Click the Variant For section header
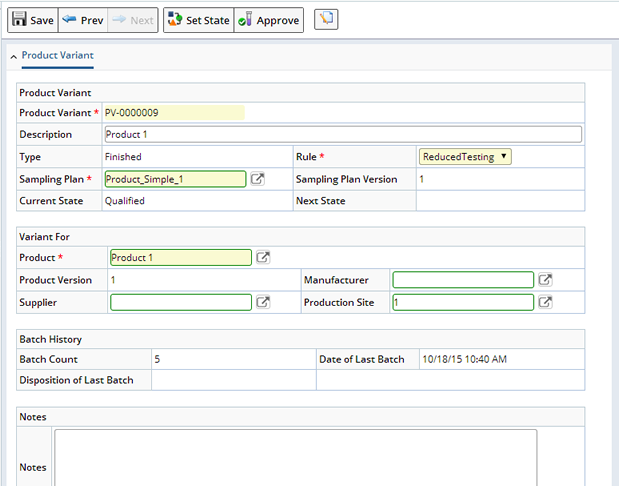The height and width of the screenshot is (486, 619). pos(300,236)
